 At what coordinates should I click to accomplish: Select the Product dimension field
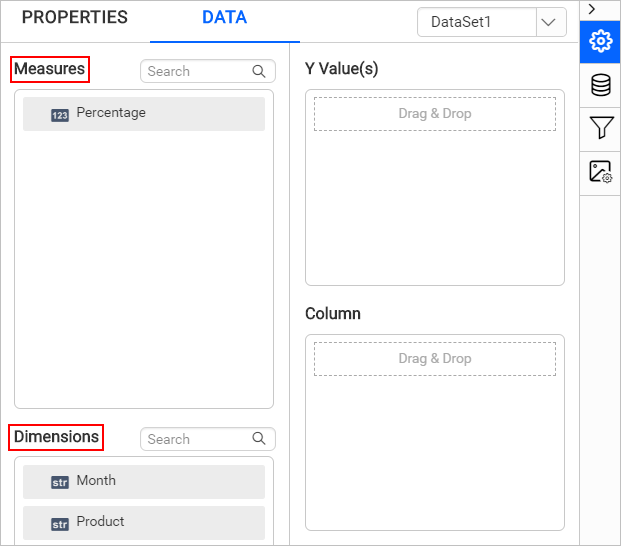144,522
